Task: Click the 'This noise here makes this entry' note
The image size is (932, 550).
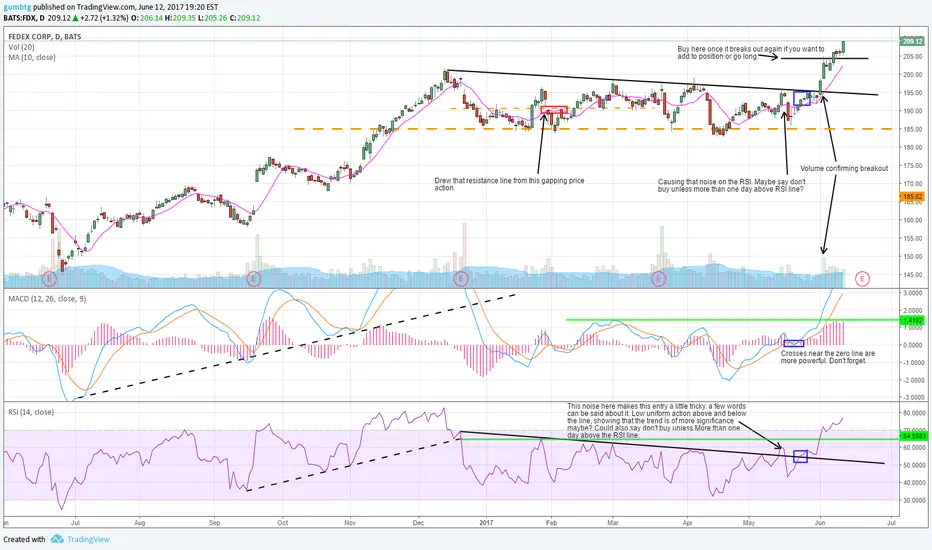Action: tap(657, 420)
